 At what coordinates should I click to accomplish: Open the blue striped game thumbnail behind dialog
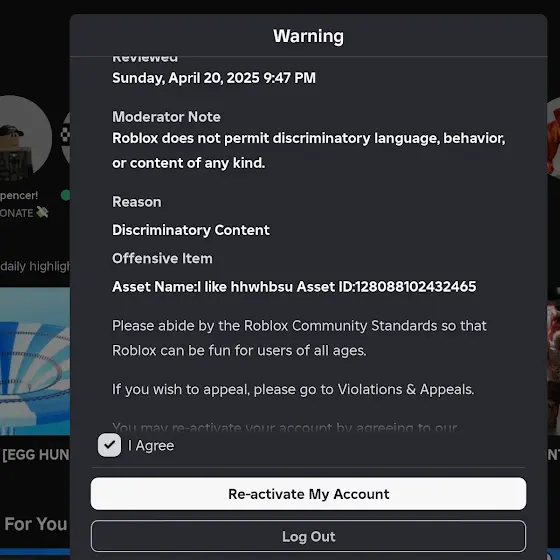pos(35,361)
